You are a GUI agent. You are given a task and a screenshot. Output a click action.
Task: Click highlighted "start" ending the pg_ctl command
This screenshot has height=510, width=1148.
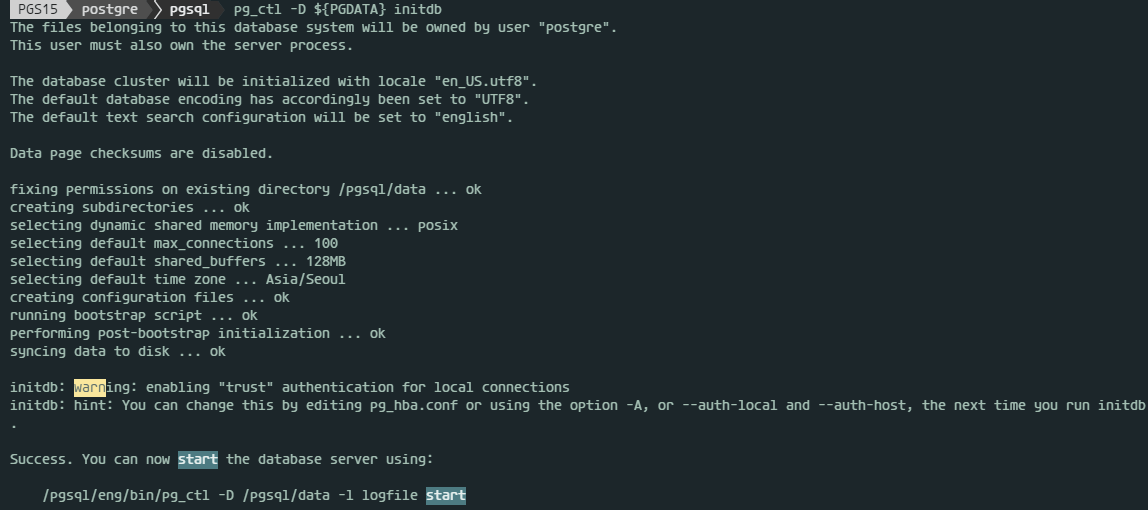pos(446,495)
